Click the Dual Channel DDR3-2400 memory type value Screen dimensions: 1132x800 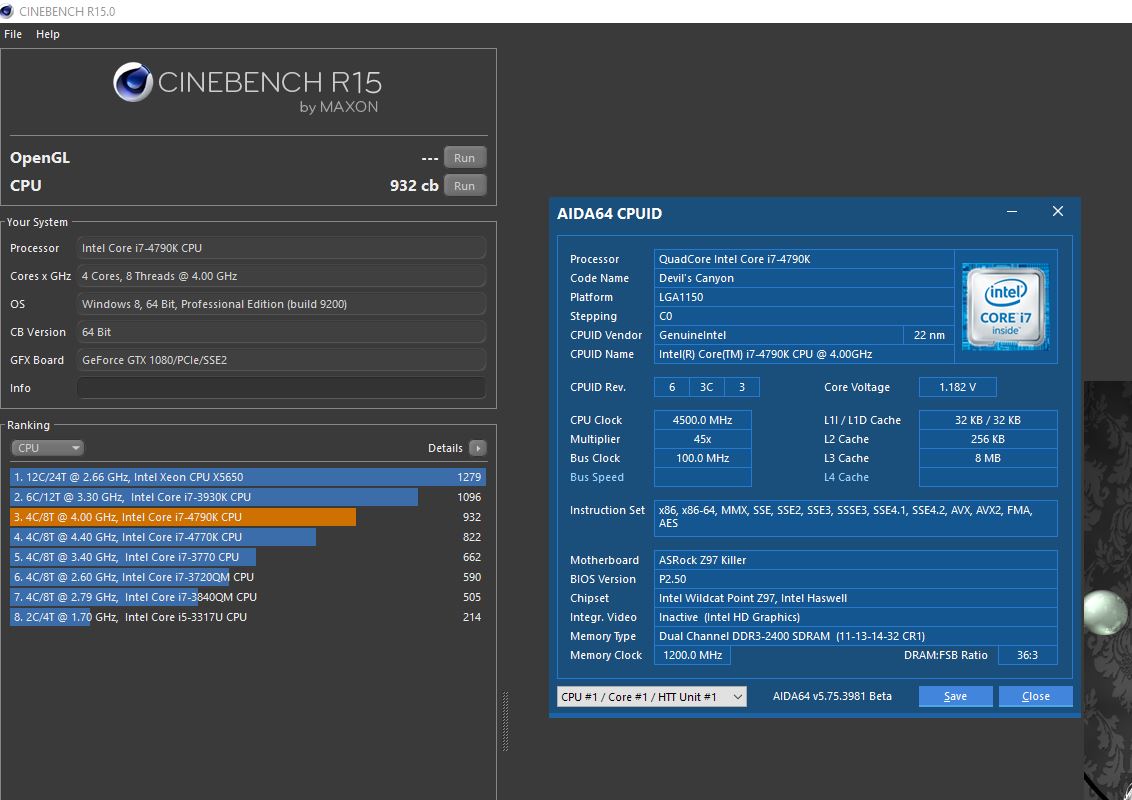[855, 636]
